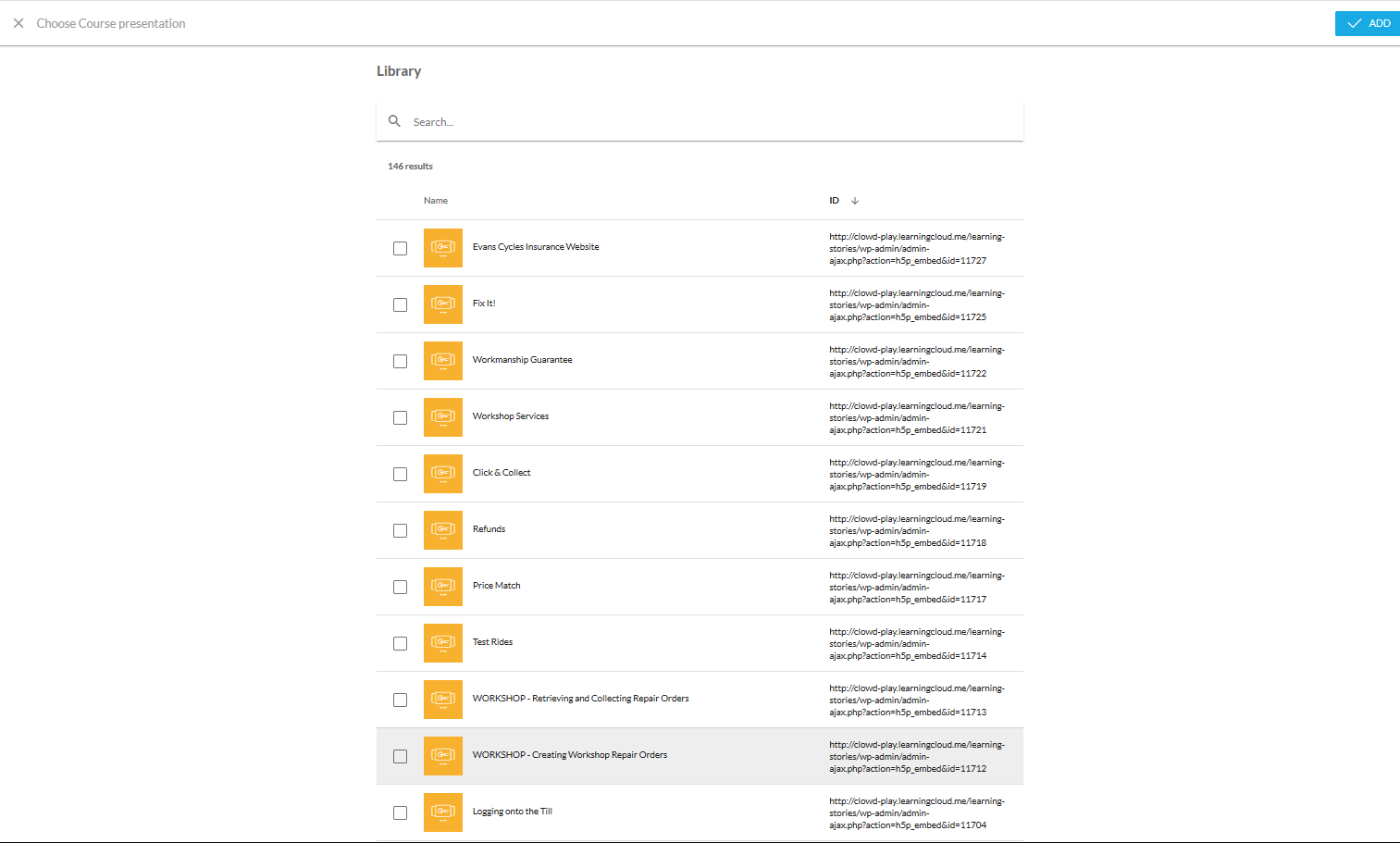The image size is (1400, 843).
Task: Click the magnifier search icon
Action: pos(394,121)
